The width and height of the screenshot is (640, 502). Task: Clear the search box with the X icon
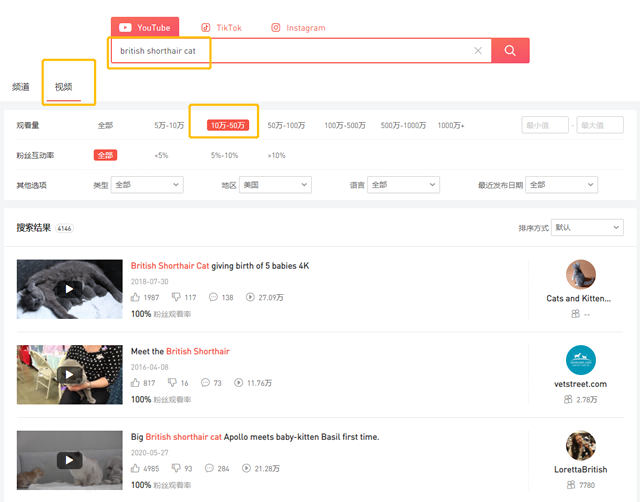pos(478,51)
